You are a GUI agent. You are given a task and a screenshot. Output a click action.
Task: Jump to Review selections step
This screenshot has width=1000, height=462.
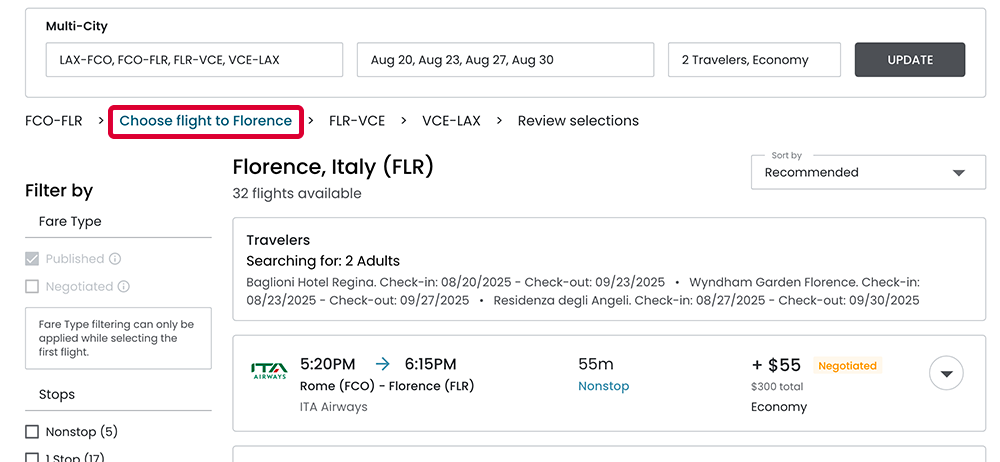click(x=578, y=121)
